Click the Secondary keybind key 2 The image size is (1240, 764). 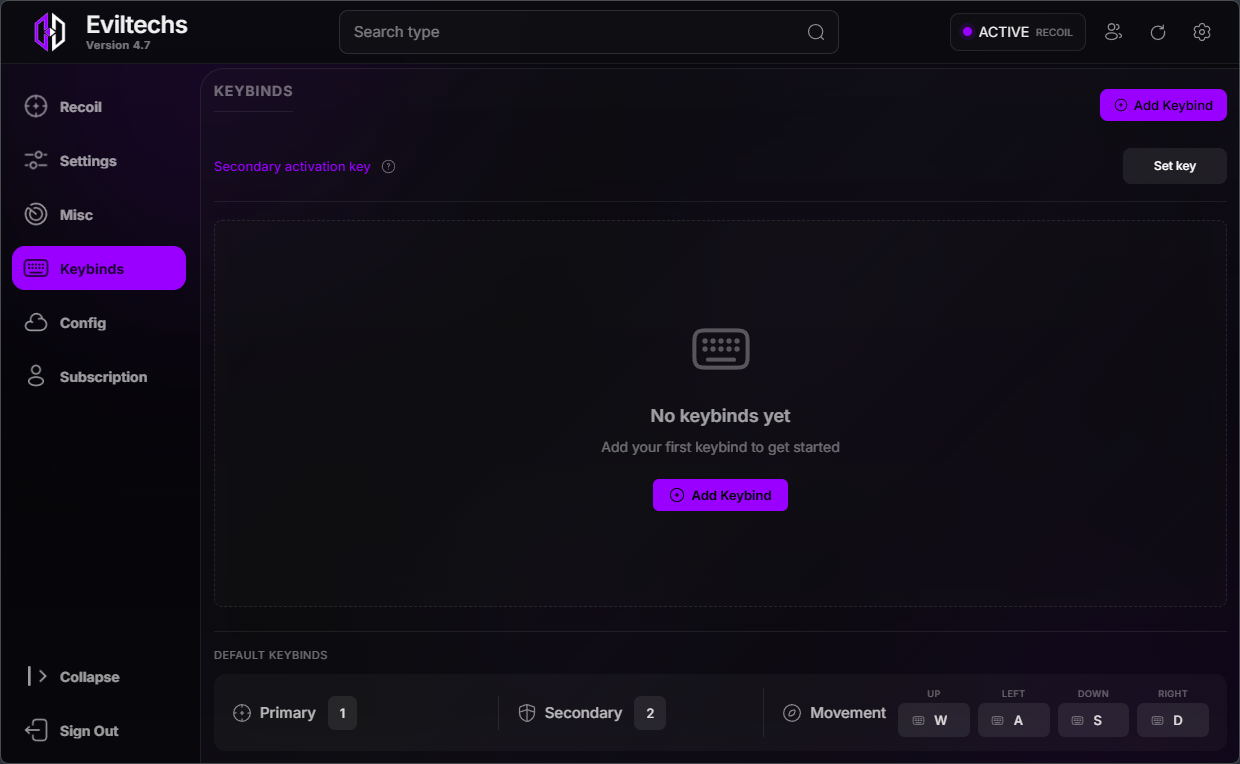[650, 713]
